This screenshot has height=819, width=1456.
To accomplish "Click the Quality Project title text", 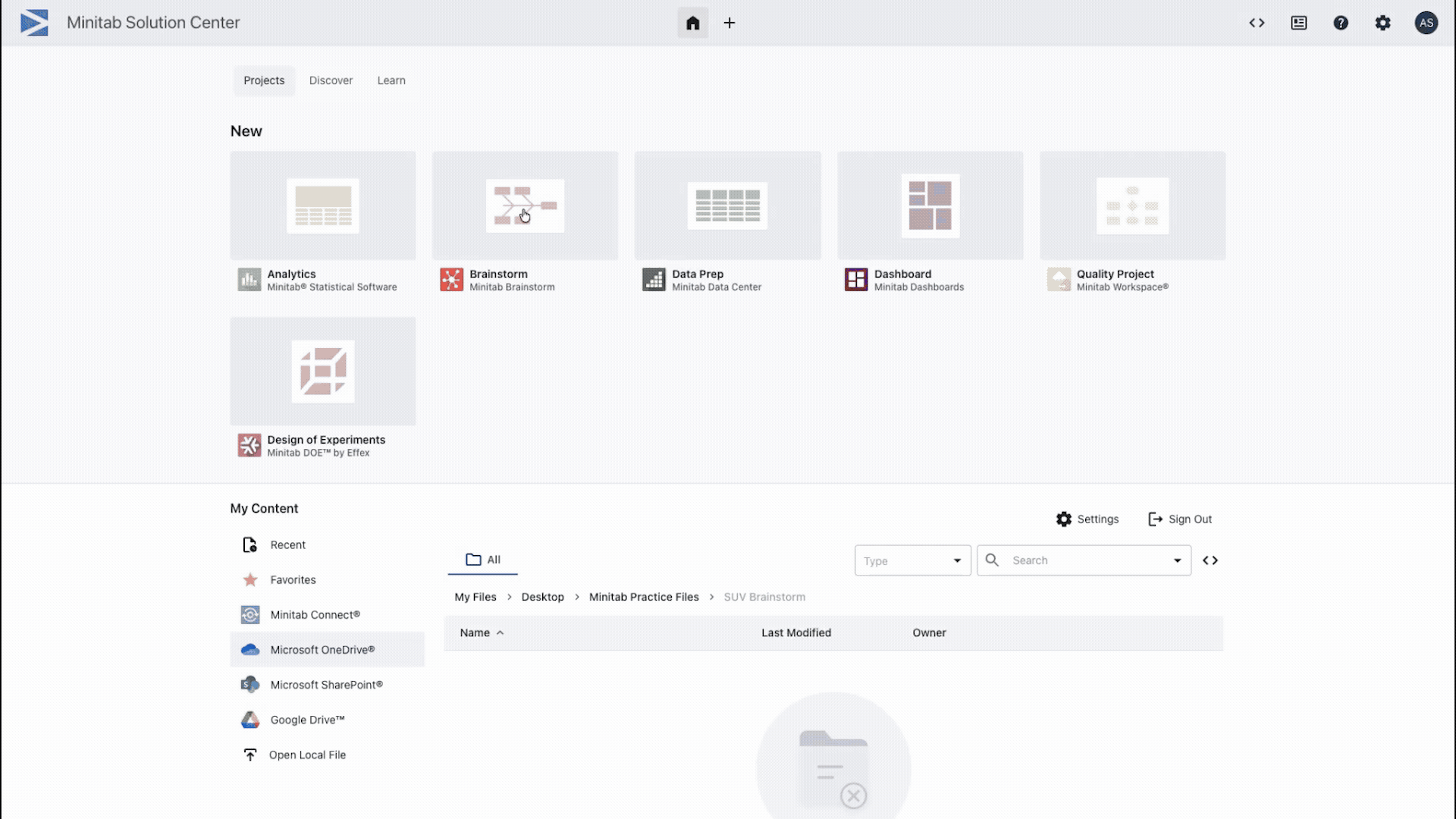I will [x=1116, y=274].
